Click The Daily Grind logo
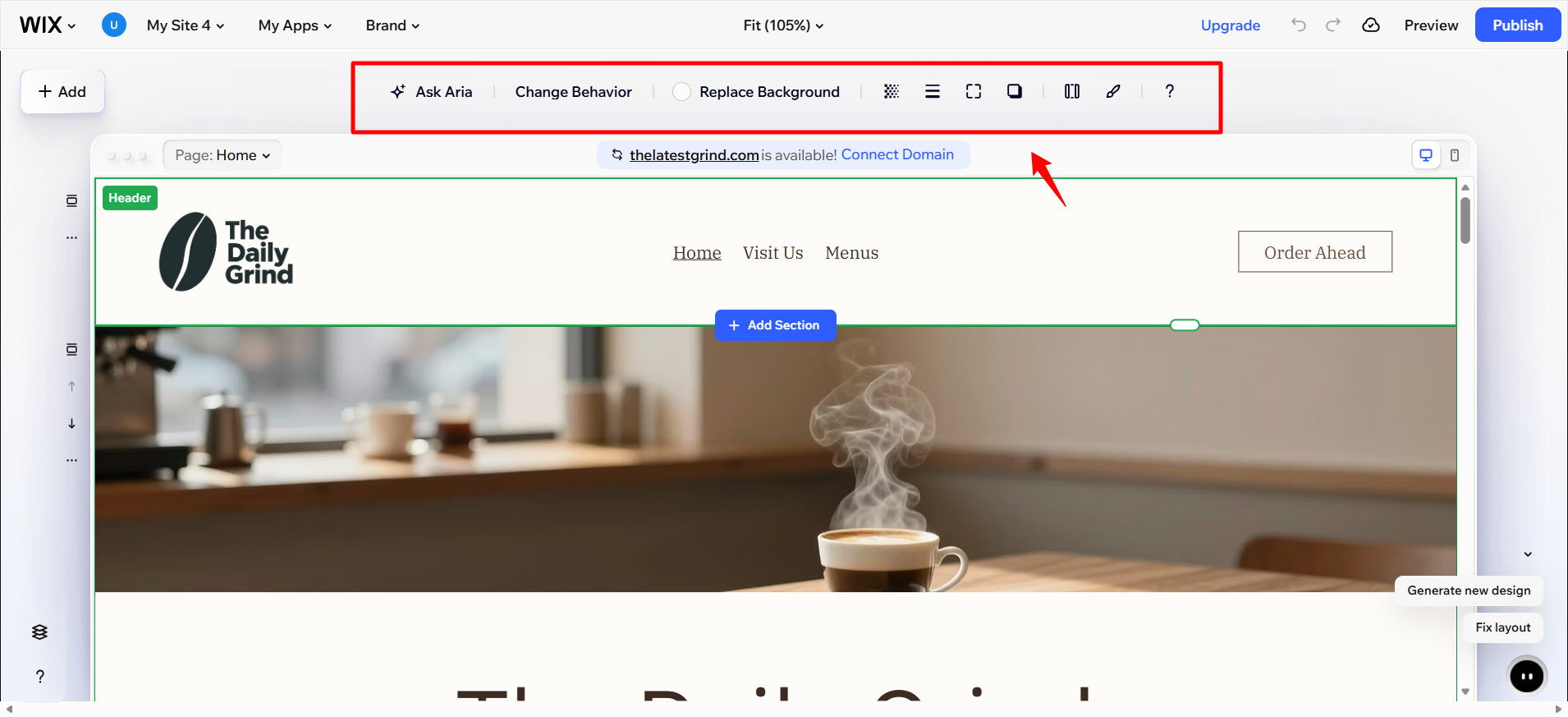The image size is (1568, 717). coord(226,251)
